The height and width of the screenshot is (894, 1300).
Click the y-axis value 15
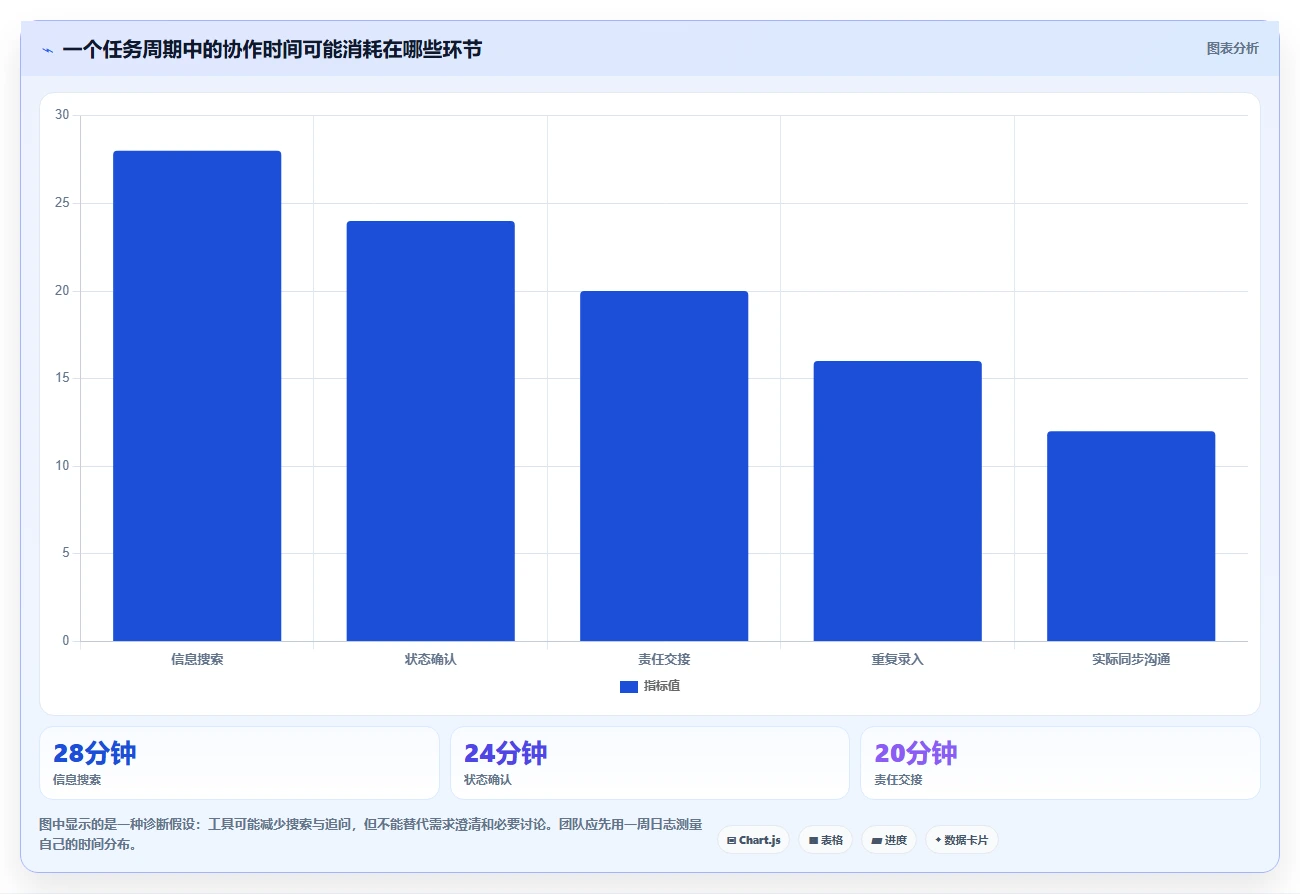tap(62, 378)
